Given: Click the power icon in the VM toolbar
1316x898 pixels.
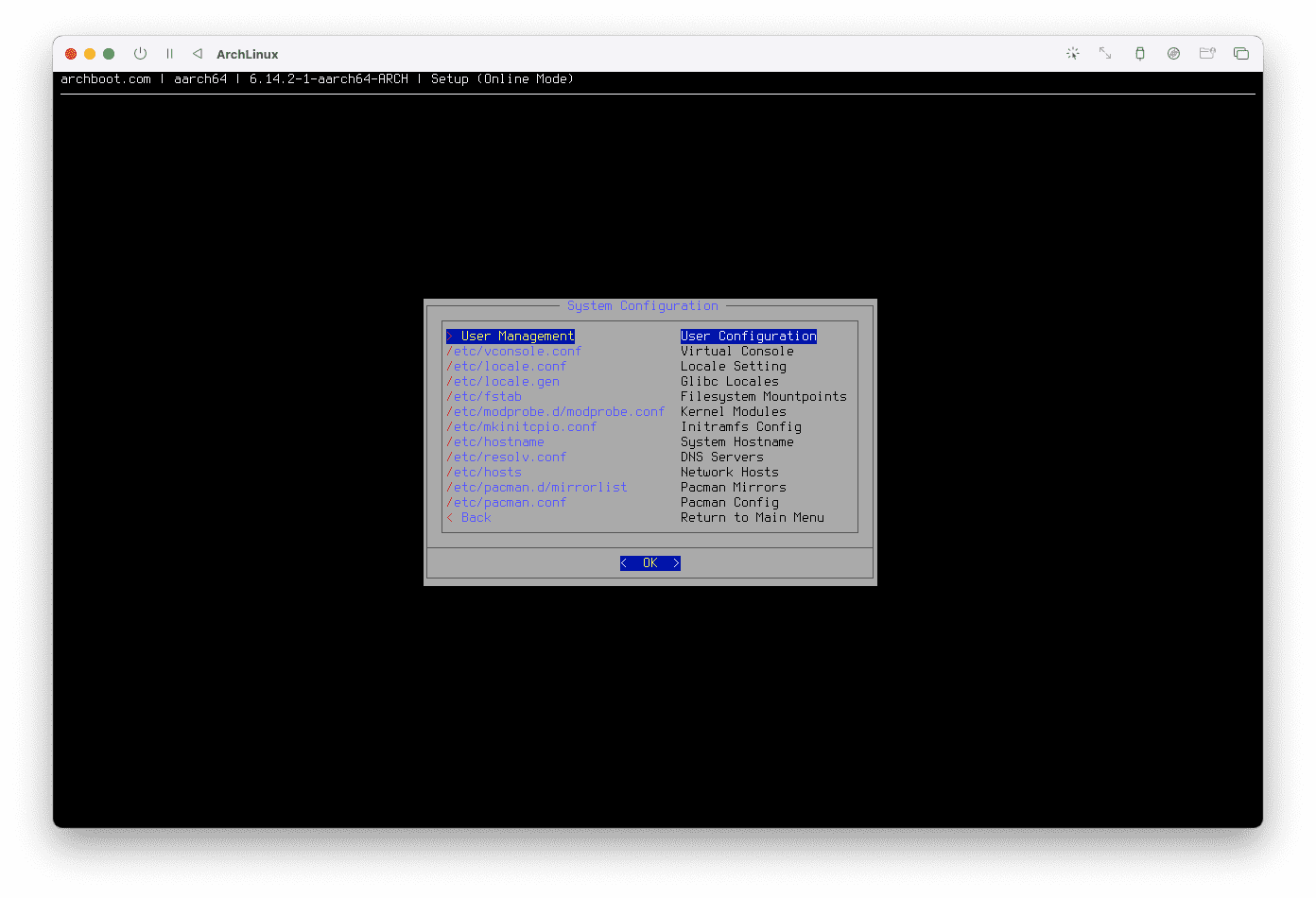Looking at the screenshot, I should 140,54.
